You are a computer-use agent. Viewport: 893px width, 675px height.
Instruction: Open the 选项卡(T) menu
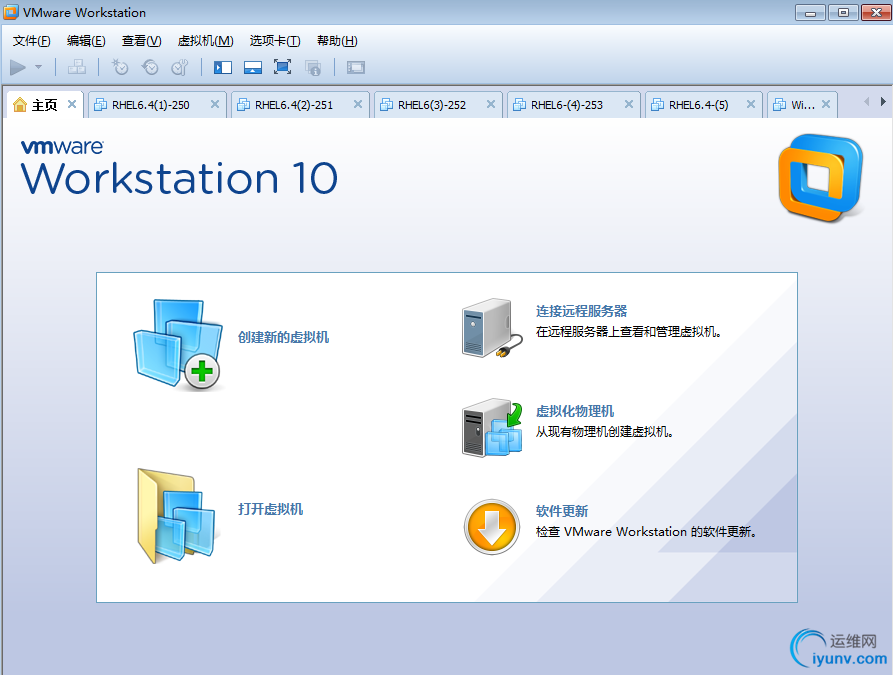point(275,41)
